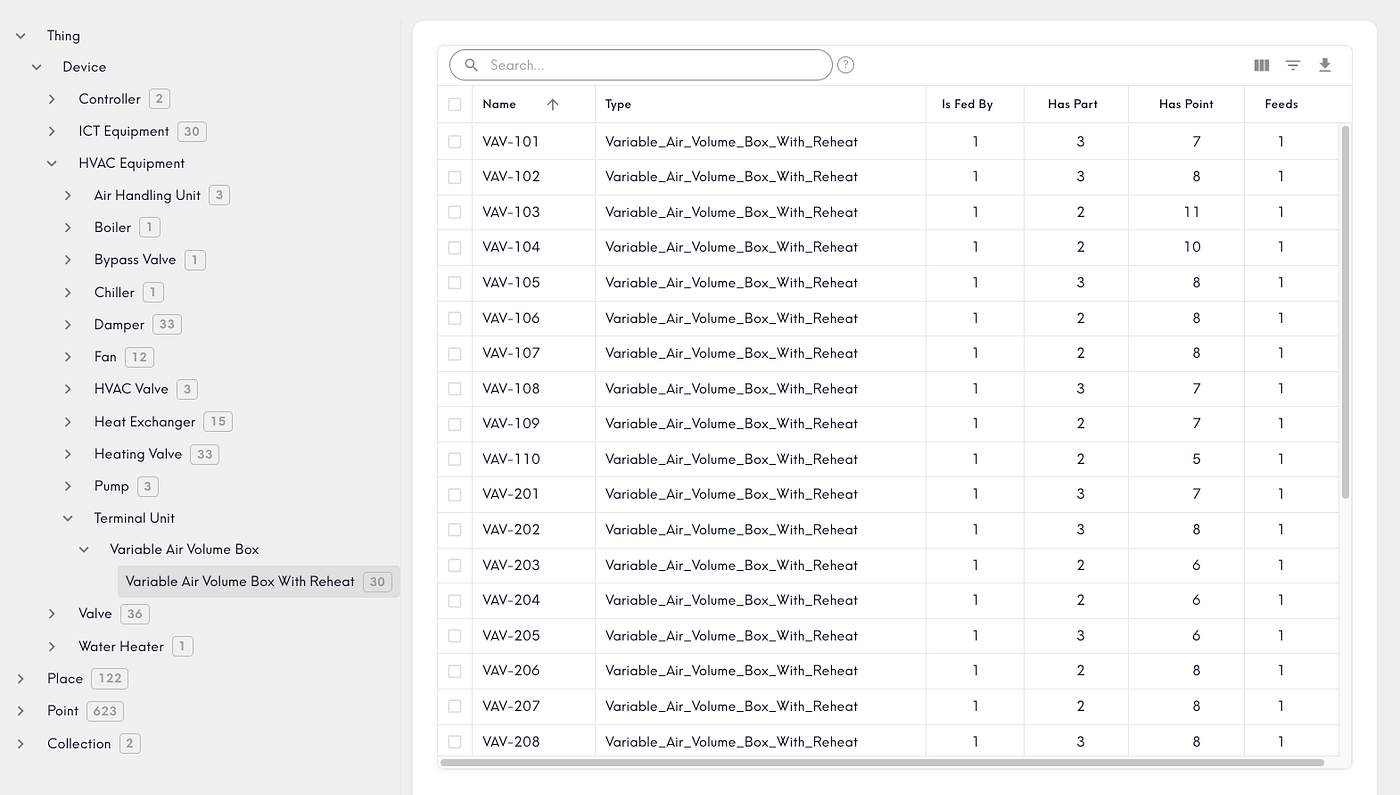Expand the Air Handling Unit node
The width and height of the screenshot is (1400, 795).
[68, 195]
